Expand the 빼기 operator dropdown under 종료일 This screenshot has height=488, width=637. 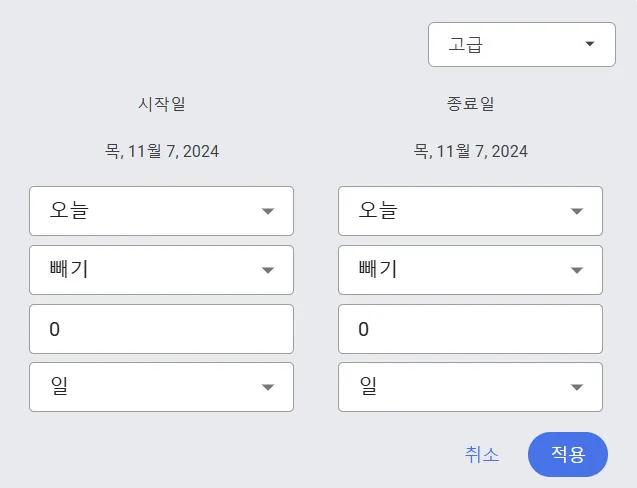click(x=469, y=270)
